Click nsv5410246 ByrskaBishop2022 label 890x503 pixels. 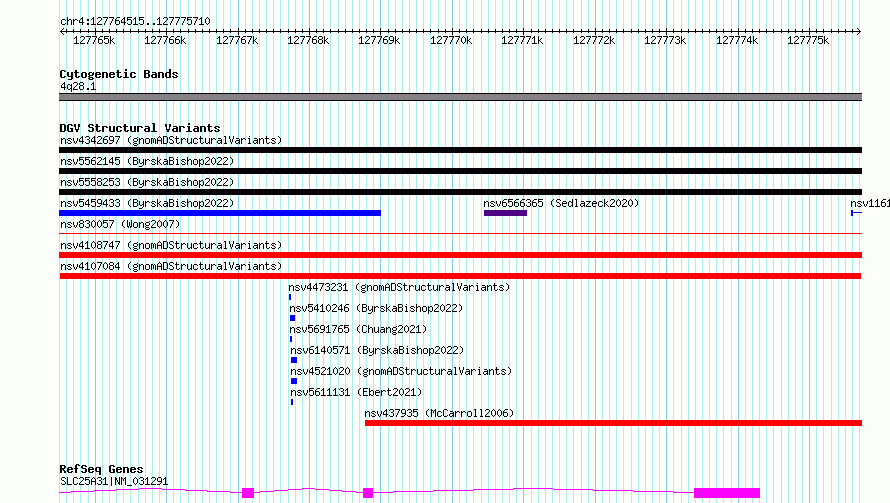[x=376, y=308]
